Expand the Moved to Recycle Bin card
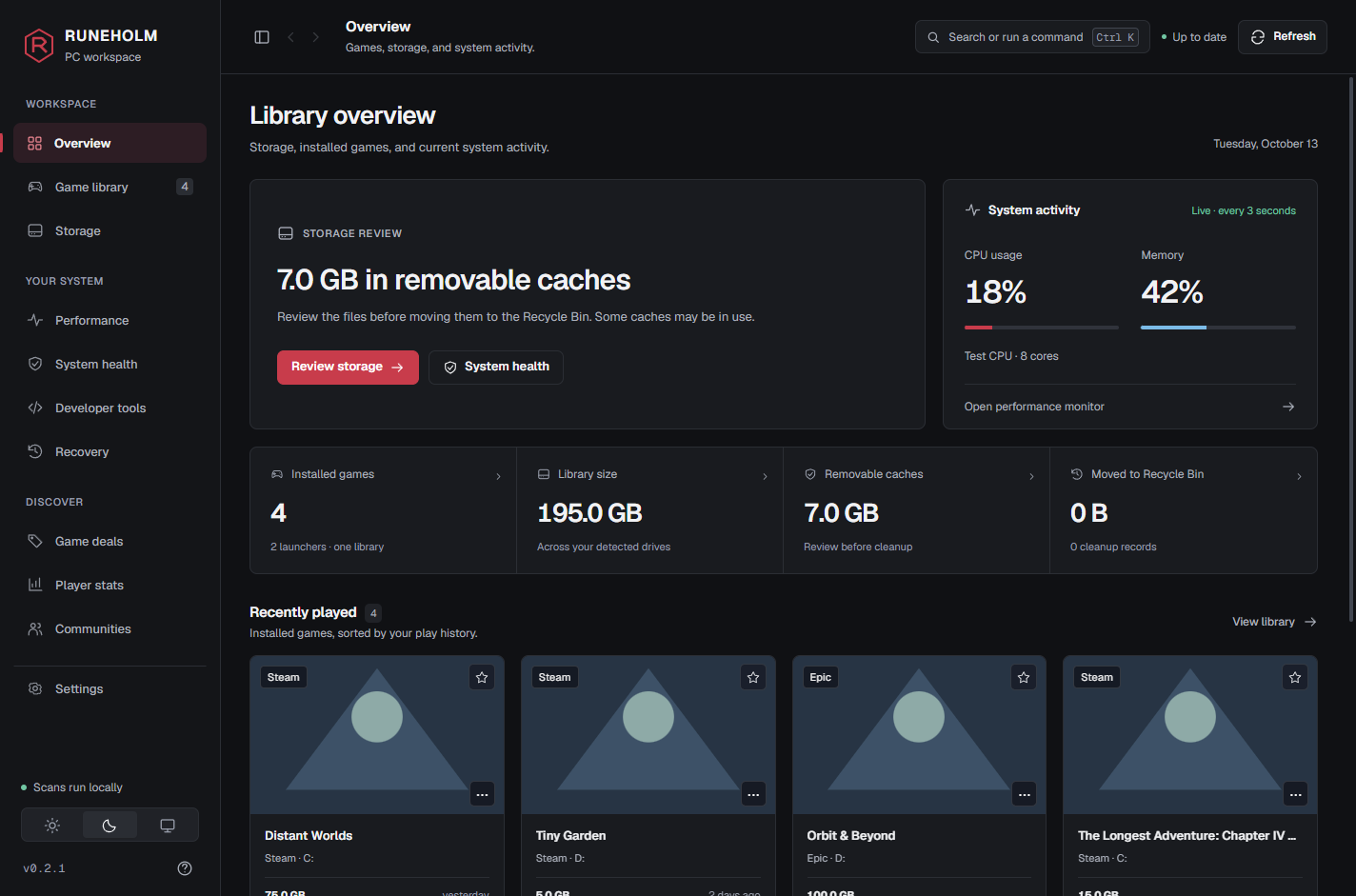Screen dimensions: 1356x896 point(1184,510)
